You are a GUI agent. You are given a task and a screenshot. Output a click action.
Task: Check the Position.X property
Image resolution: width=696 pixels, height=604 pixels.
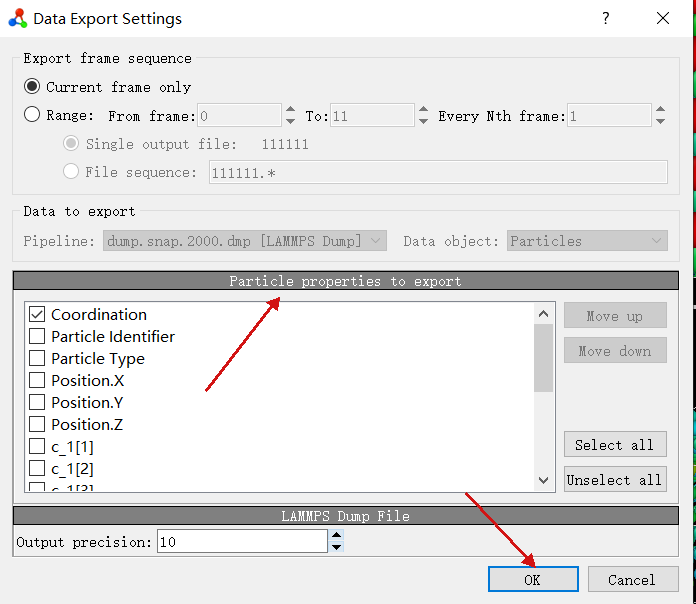37,380
